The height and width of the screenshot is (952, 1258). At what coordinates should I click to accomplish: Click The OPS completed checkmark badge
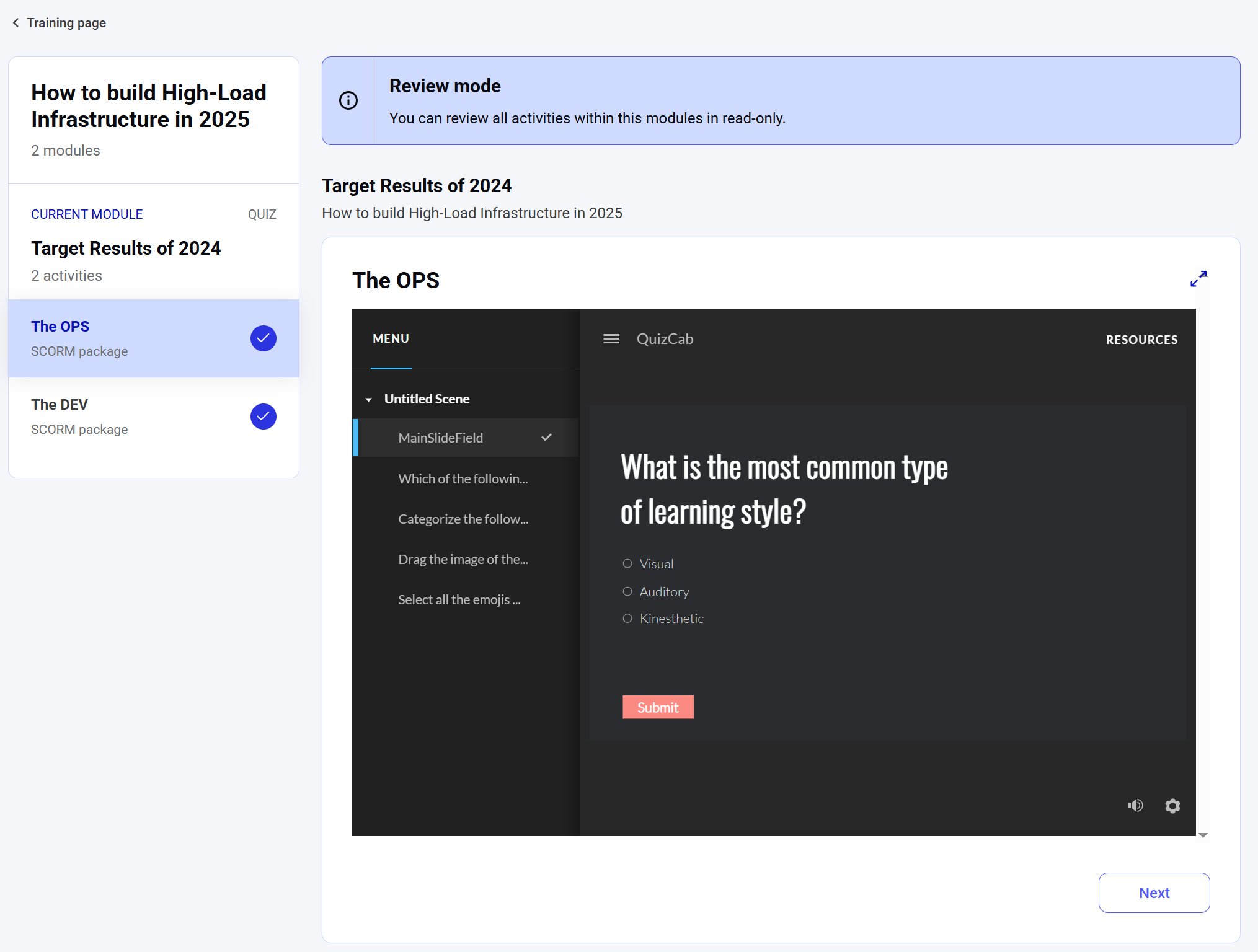pos(264,338)
